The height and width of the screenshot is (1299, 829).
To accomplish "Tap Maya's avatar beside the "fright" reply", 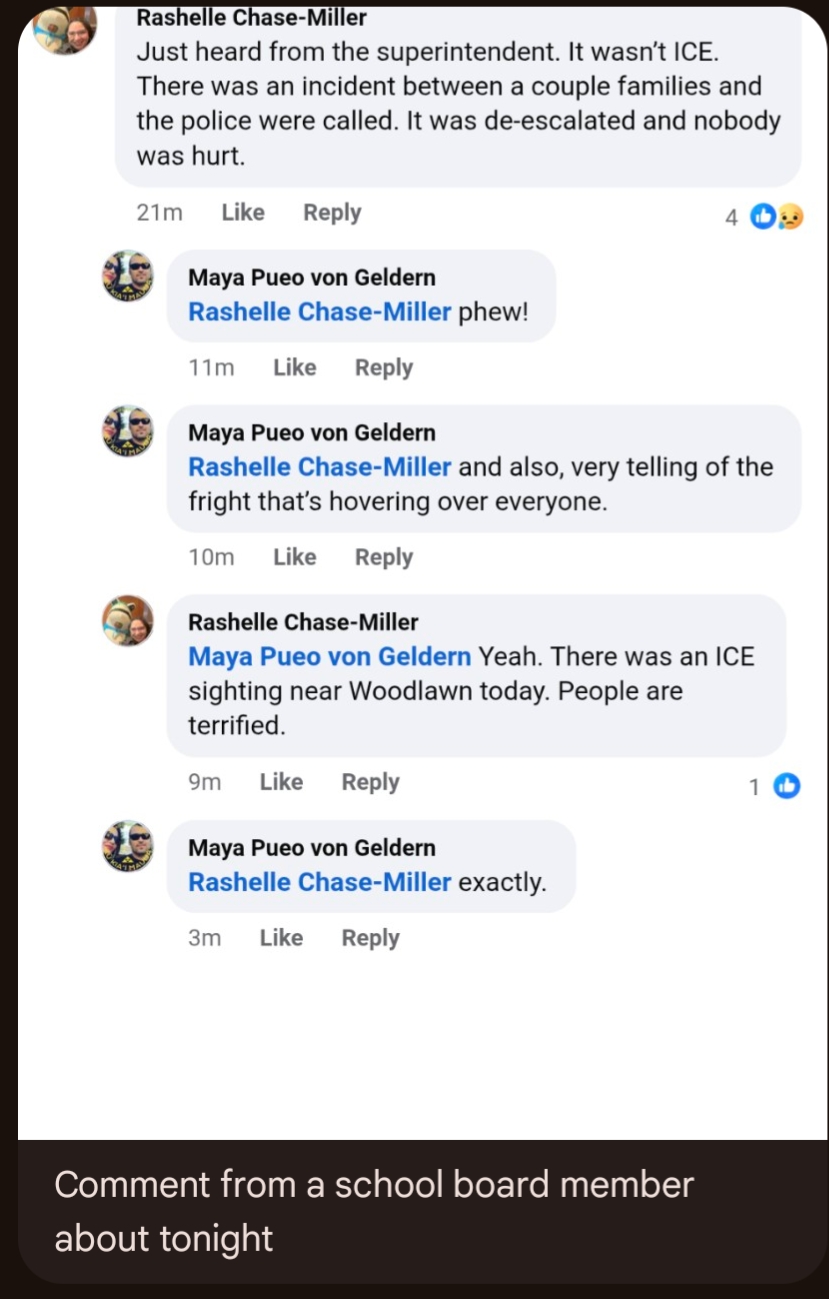I will 128,431.
